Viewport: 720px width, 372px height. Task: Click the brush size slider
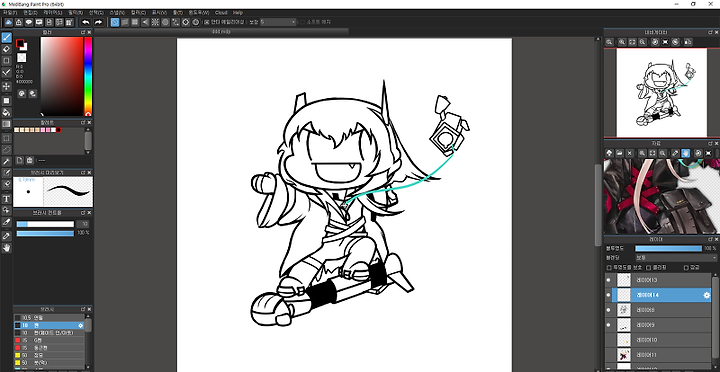click(45, 224)
